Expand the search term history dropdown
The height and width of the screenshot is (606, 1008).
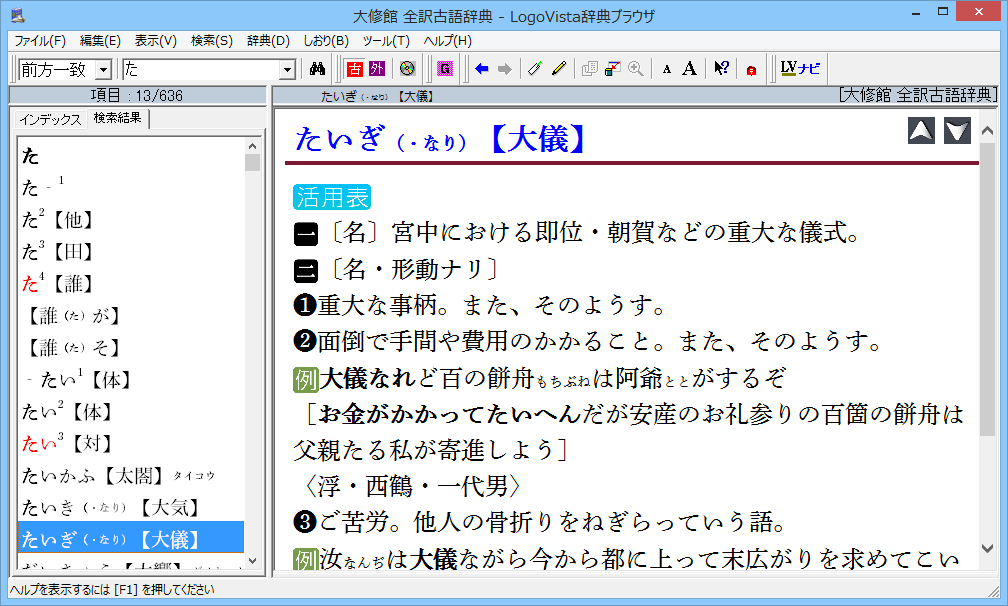pos(287,69)
